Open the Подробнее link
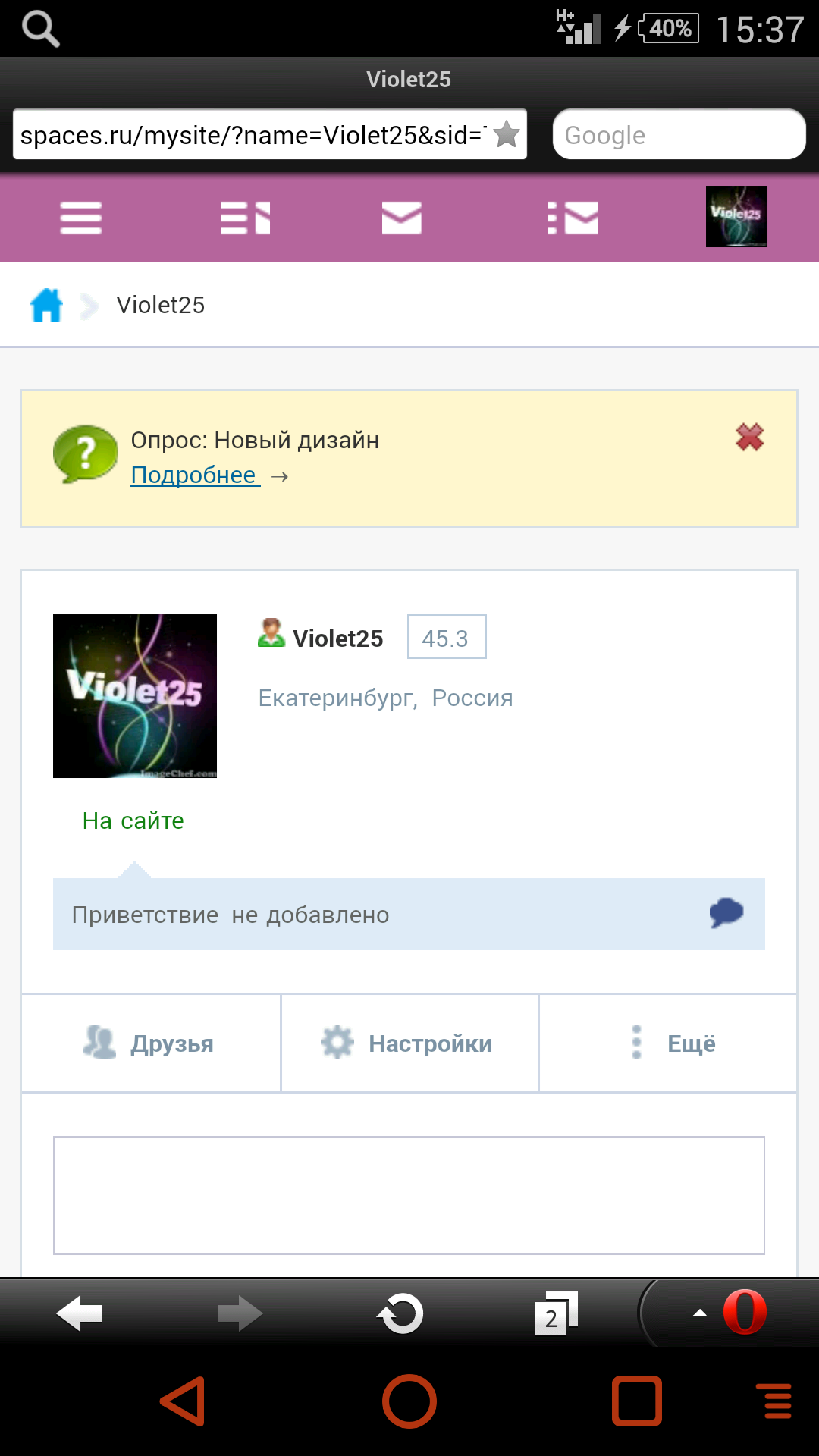 195,475
